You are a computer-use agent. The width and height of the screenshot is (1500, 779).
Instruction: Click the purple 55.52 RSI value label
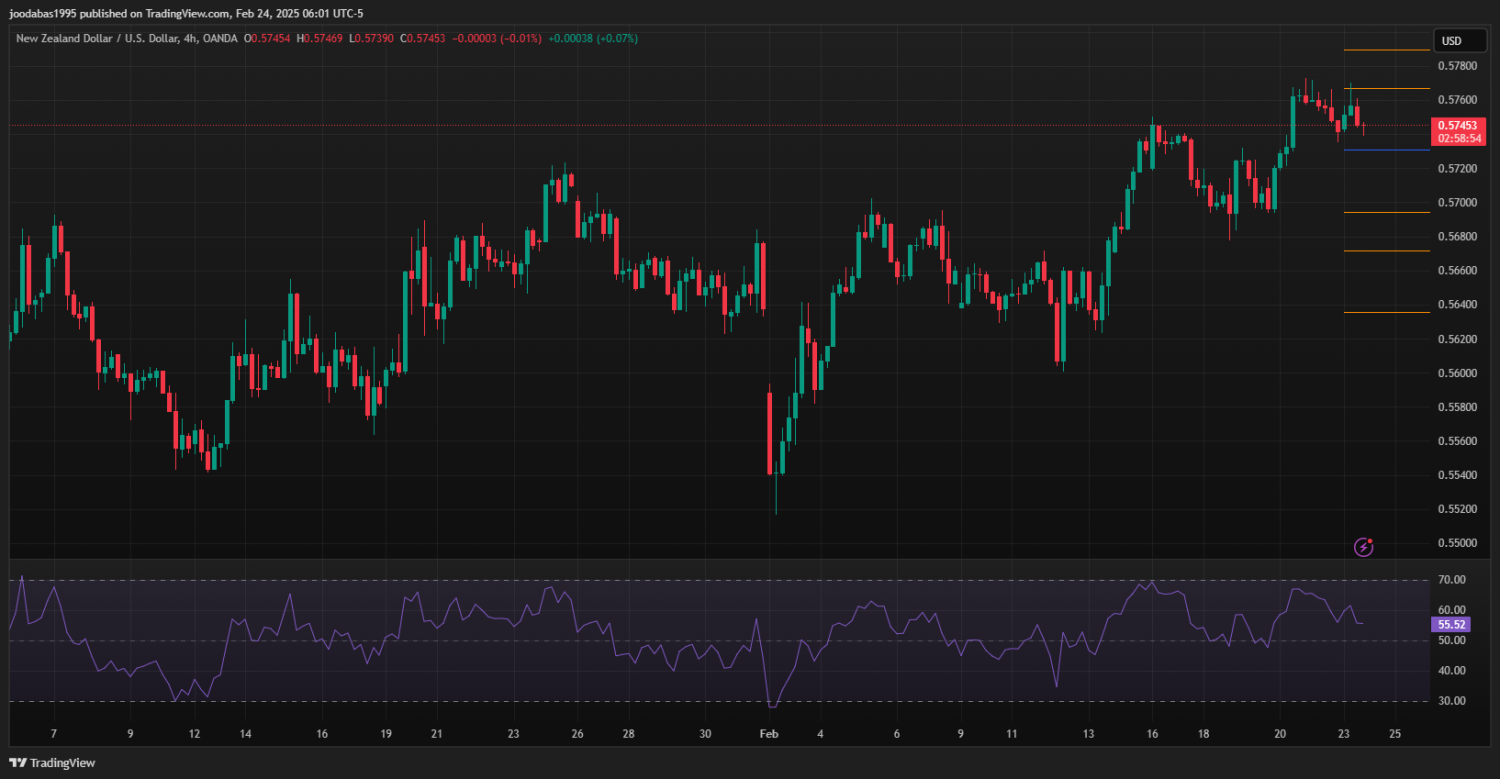1451,624
